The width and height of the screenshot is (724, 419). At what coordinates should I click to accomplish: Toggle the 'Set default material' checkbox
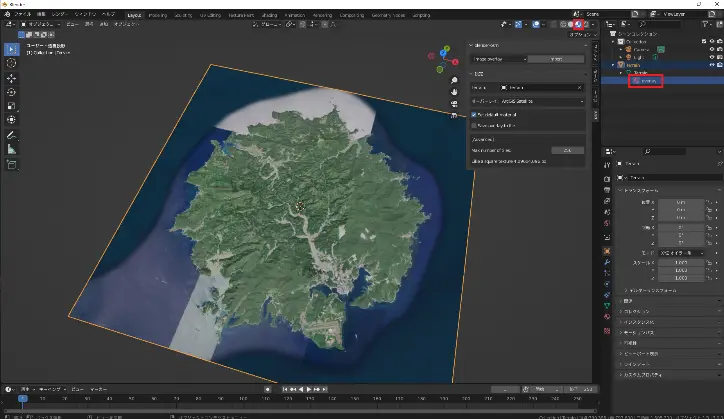(x=474, y=115)
